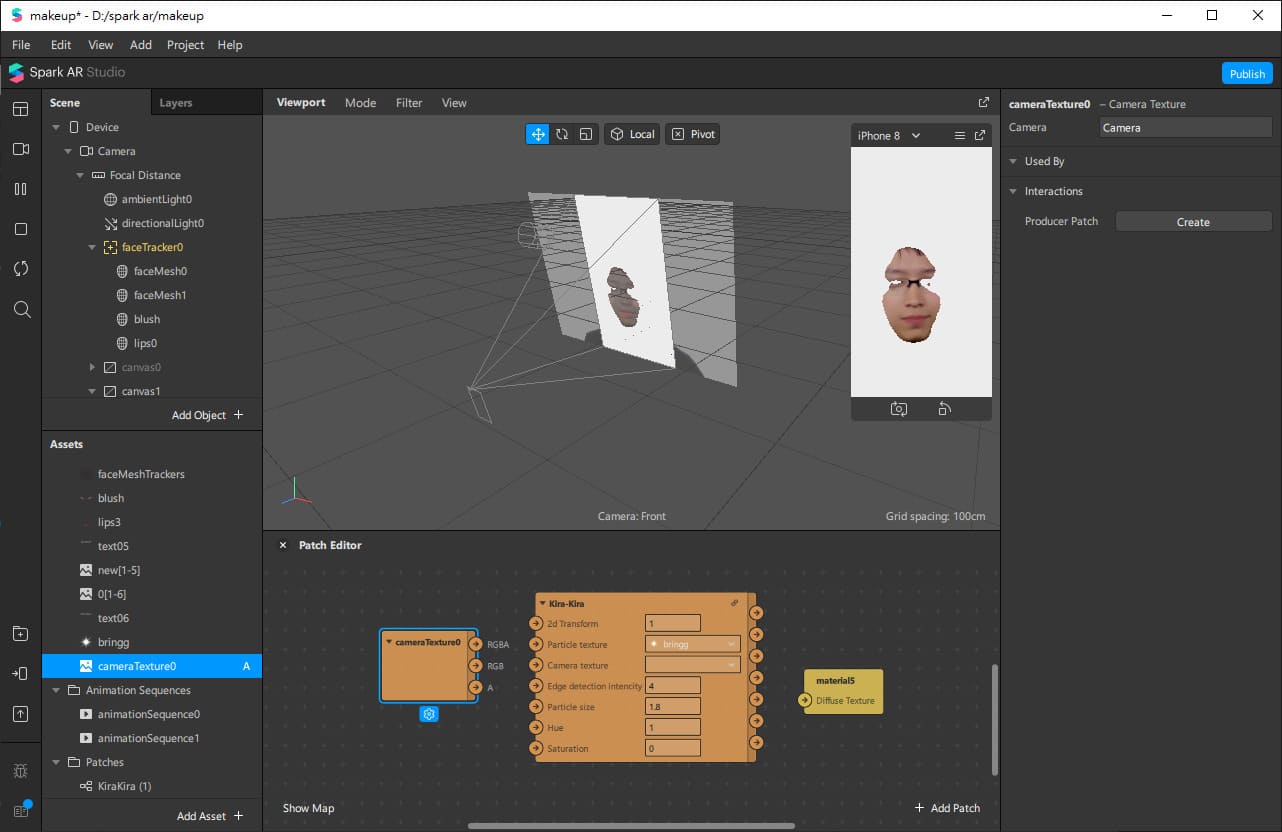Toggle the Pivot mode button
This screenshot has height=832, width=1282.
pyautogui.click(x=693, y=134)
